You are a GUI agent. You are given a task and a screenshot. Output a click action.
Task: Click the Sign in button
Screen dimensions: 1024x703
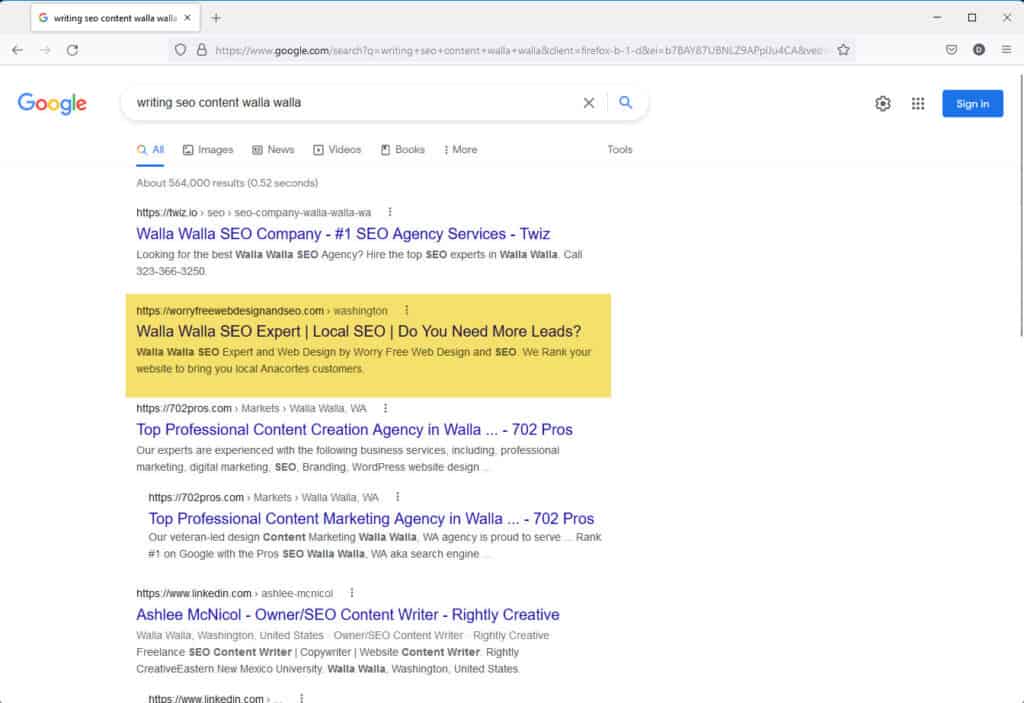[972, 103]
